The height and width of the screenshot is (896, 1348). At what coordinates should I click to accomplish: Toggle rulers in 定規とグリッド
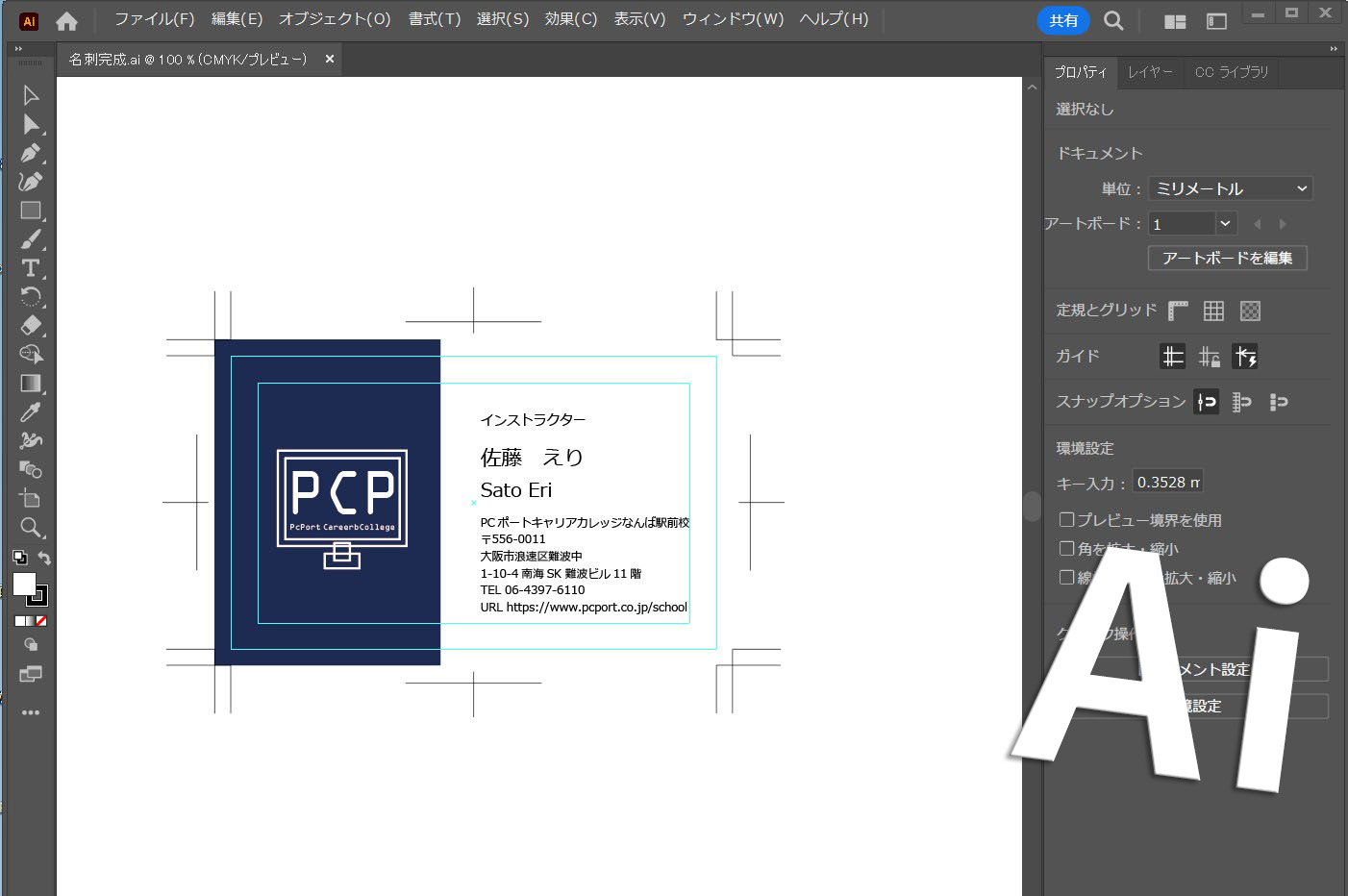1178,311
